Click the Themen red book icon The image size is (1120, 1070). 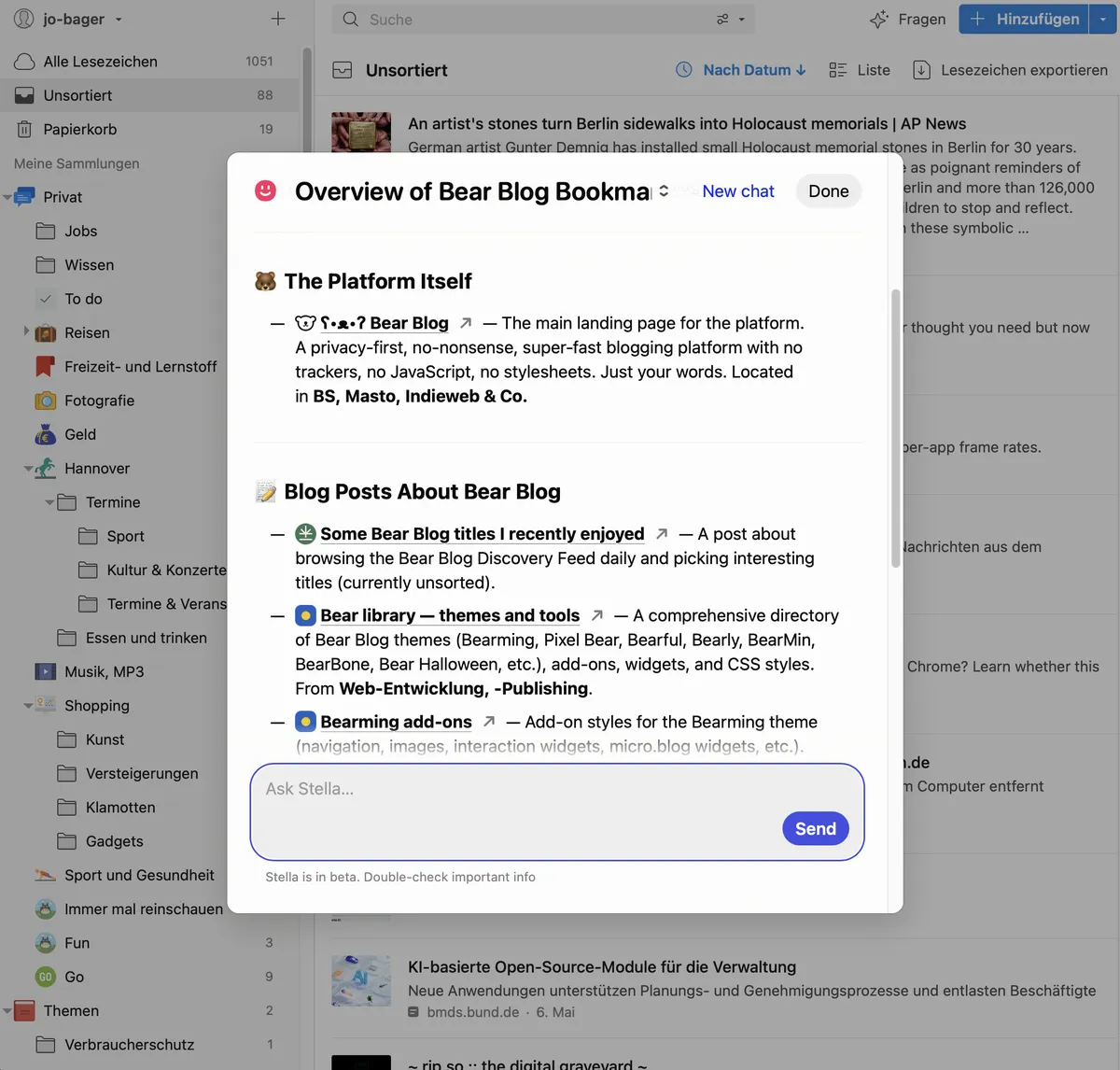click(25, 1011)
